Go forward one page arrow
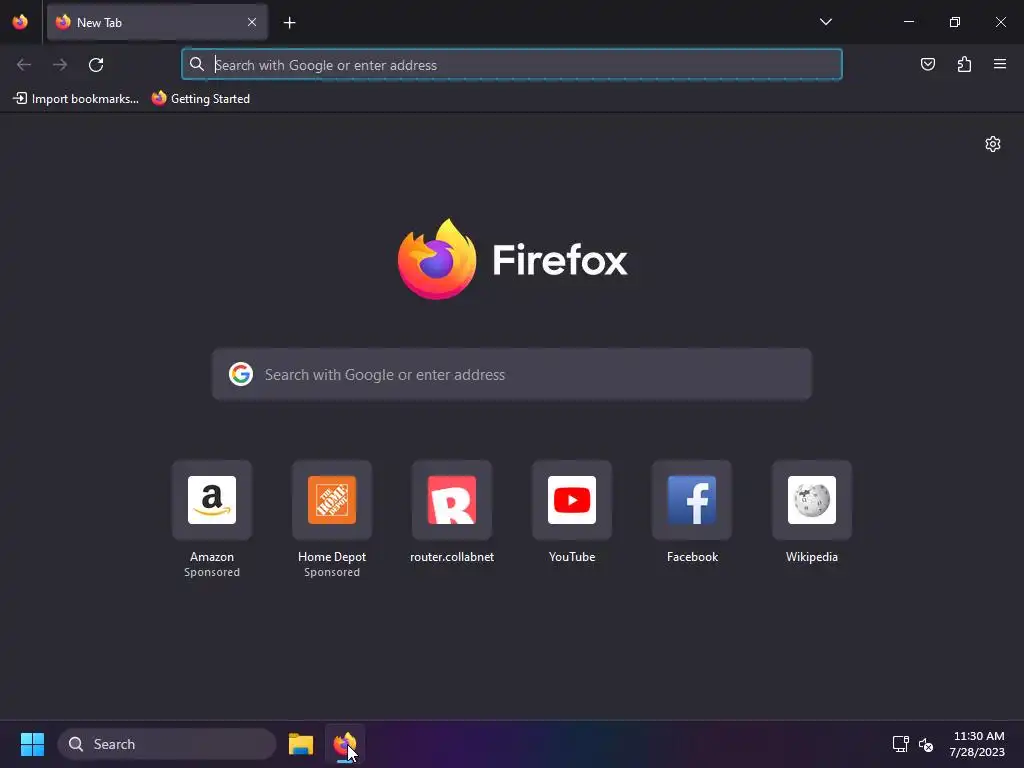The width and height of the screenshot is (1024, 768). coord(60,65)
